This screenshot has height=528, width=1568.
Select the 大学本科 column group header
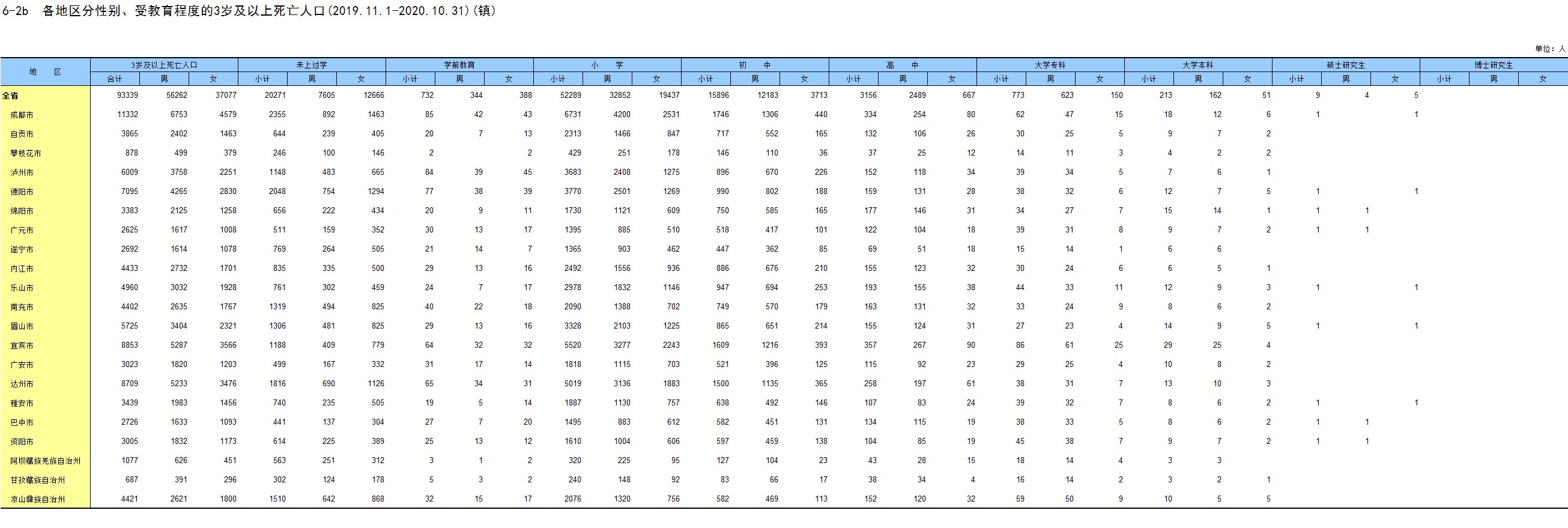click(x=1198, y=65)
